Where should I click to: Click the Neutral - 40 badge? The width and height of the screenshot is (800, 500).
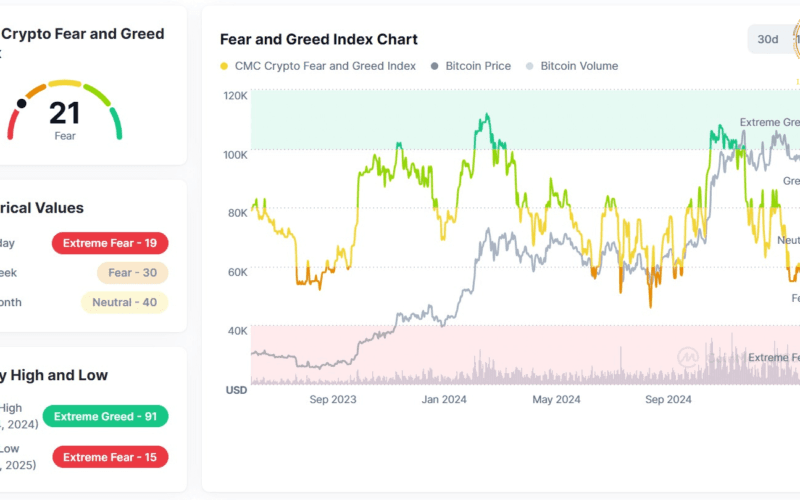click(124, 302)
